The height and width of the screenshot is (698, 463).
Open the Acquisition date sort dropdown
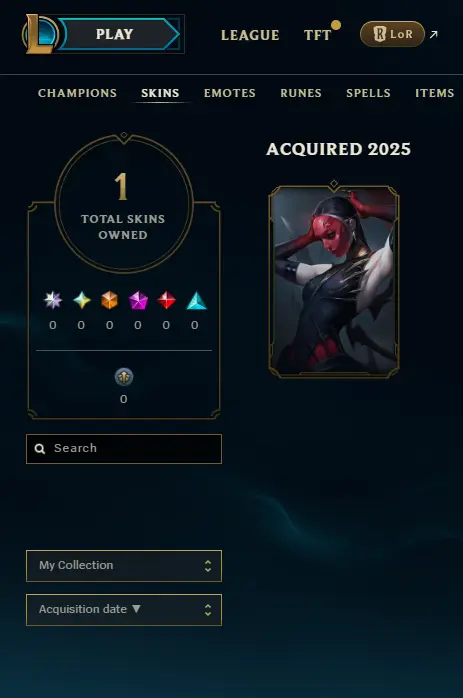124,610
